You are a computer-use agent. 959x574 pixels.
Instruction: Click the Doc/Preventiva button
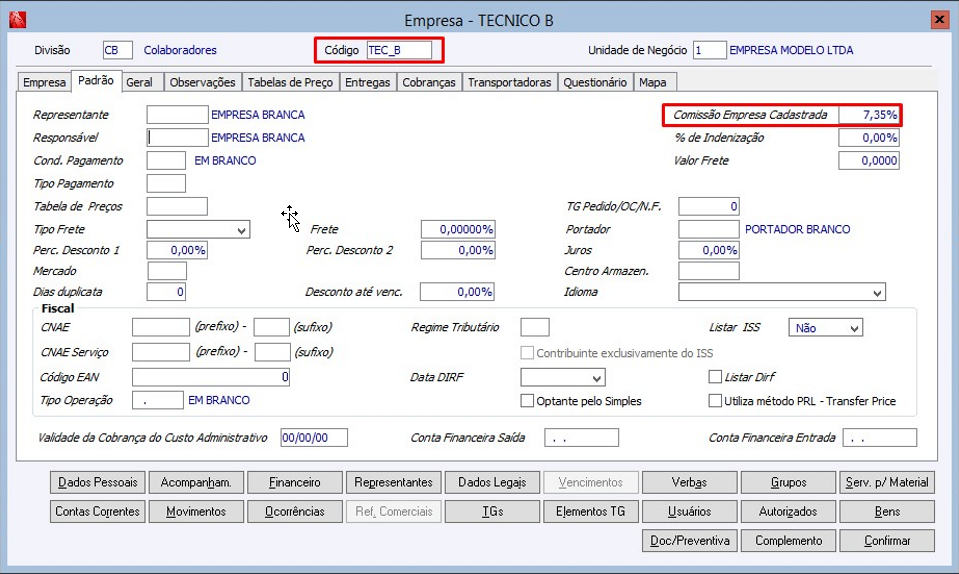pos(690,541)
